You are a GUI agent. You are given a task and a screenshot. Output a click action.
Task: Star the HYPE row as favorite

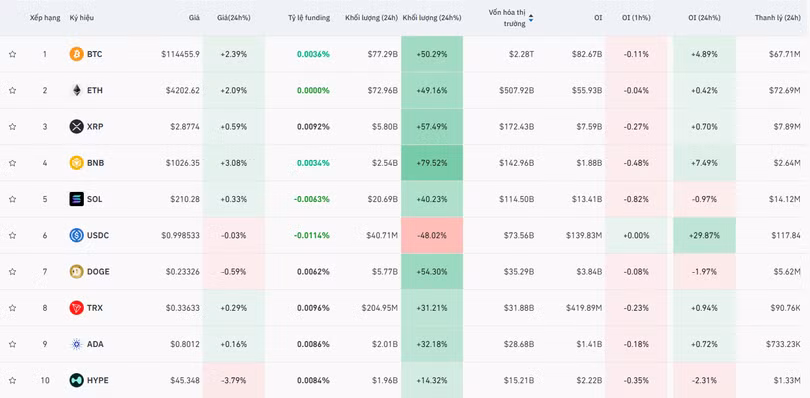pyautogui.click(x=12, y=380)
